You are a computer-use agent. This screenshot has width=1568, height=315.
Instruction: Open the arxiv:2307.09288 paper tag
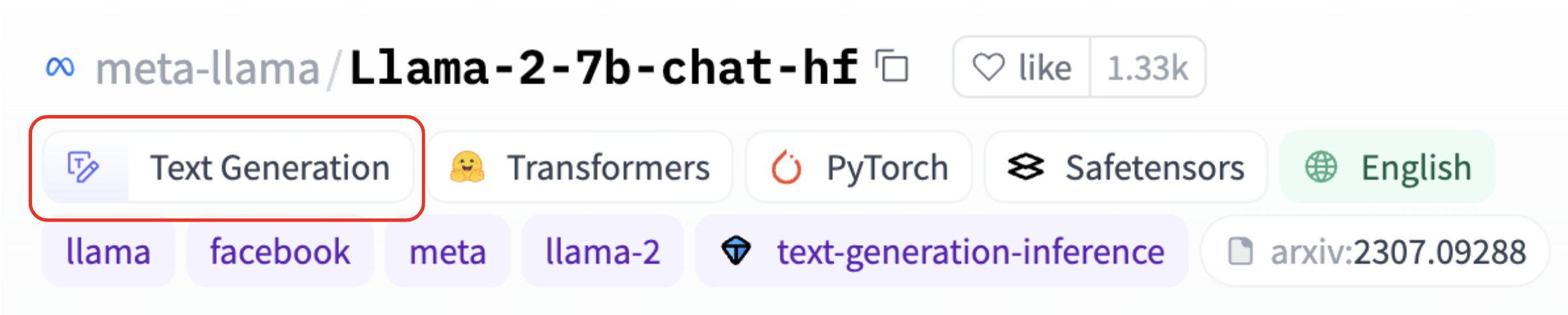[x=1397, y=252]
